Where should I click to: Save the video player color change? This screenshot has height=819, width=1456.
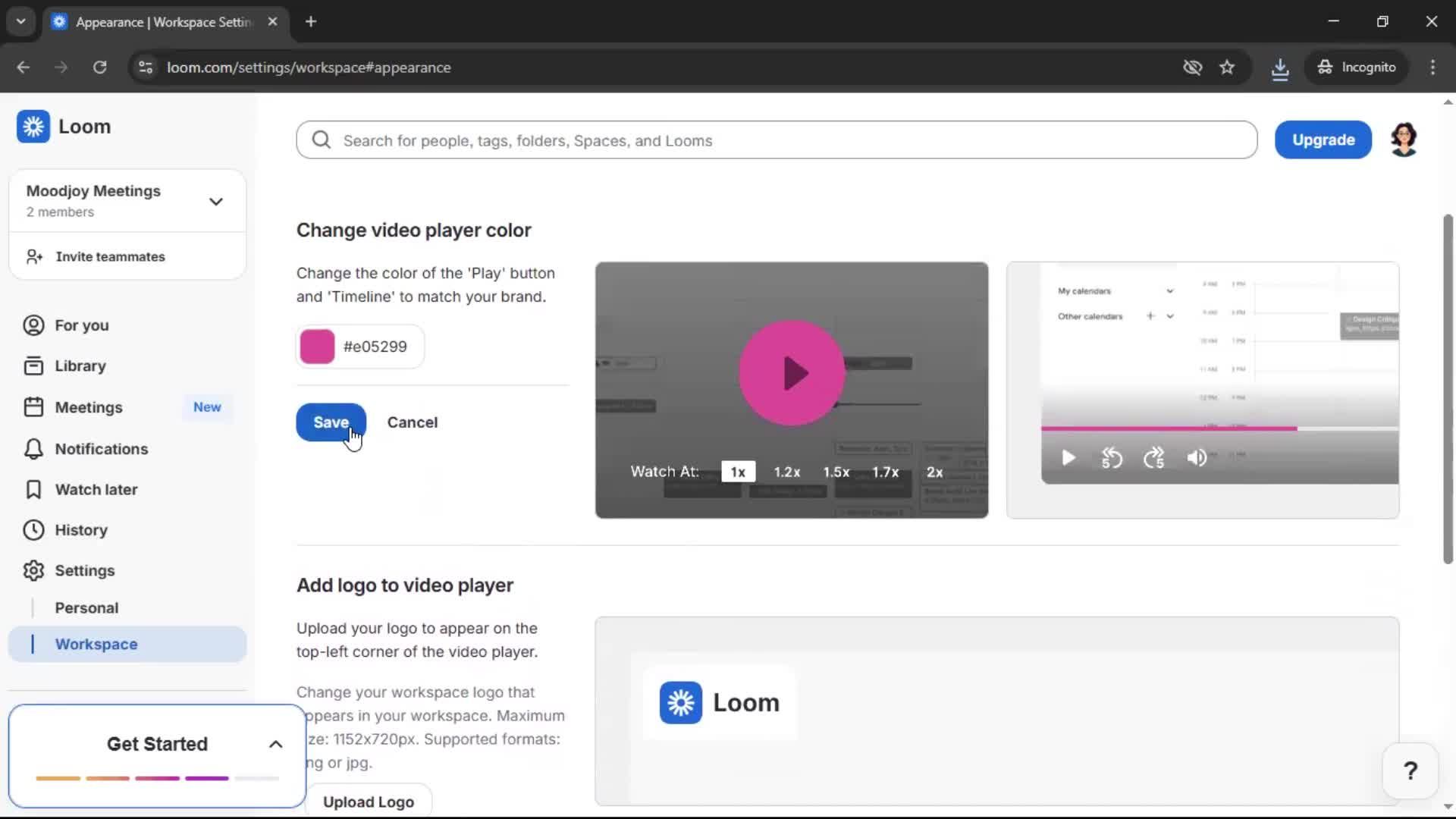tap(330, 422)
